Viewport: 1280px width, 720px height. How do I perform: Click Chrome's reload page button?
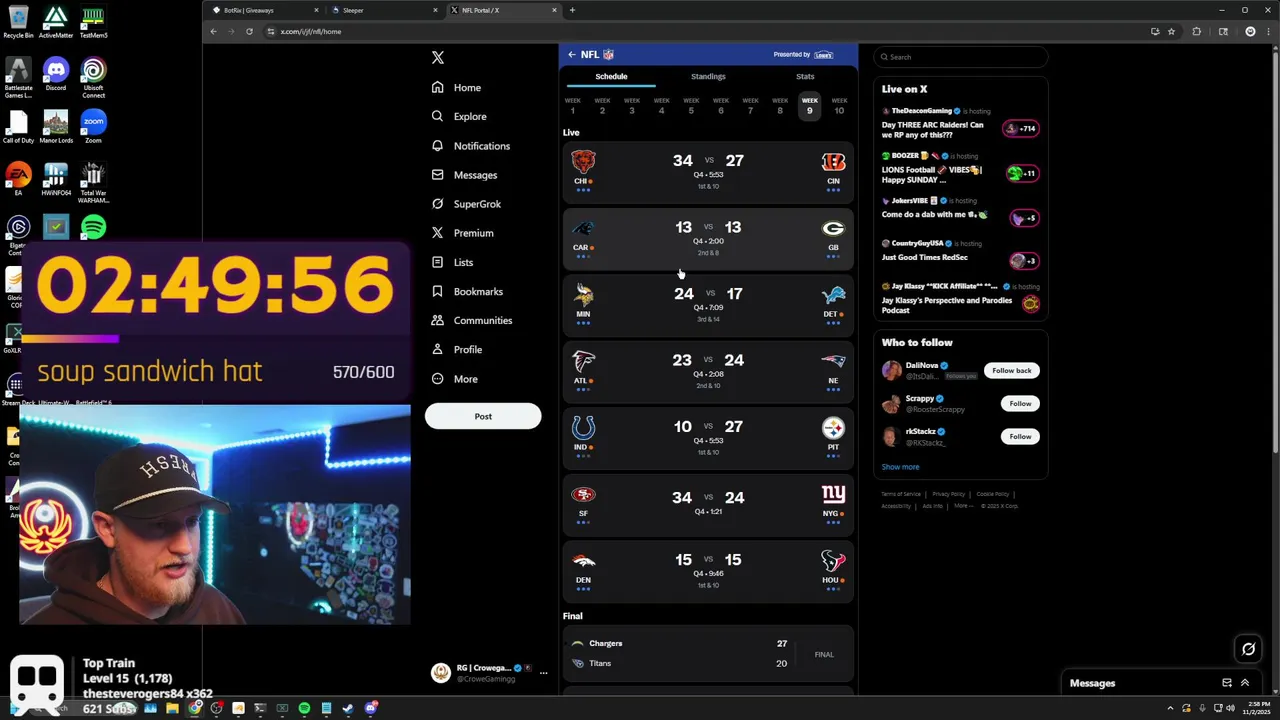click(249, 31)
